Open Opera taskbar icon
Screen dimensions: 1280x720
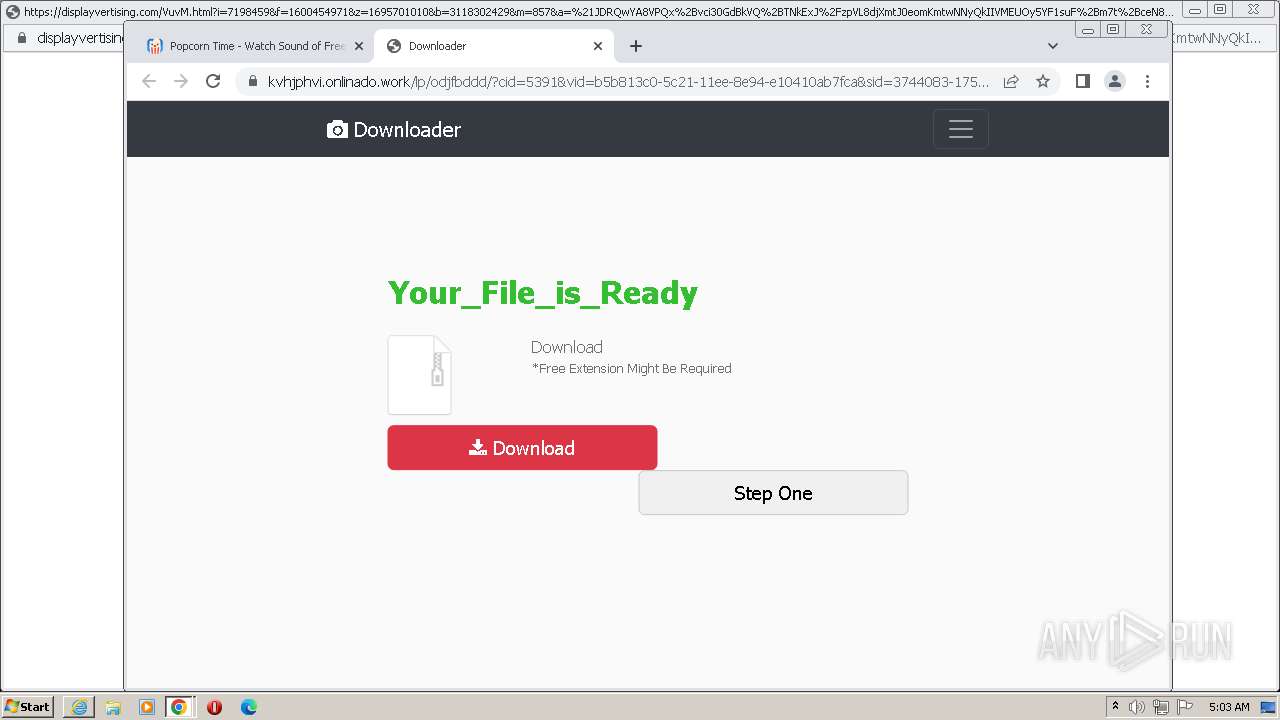click(x=214, y=707)
